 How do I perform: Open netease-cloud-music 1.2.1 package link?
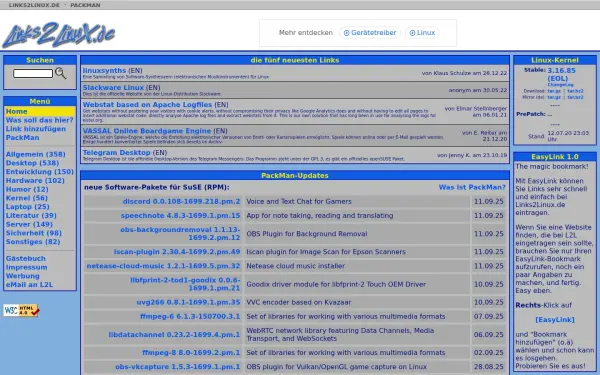[163, 266]
